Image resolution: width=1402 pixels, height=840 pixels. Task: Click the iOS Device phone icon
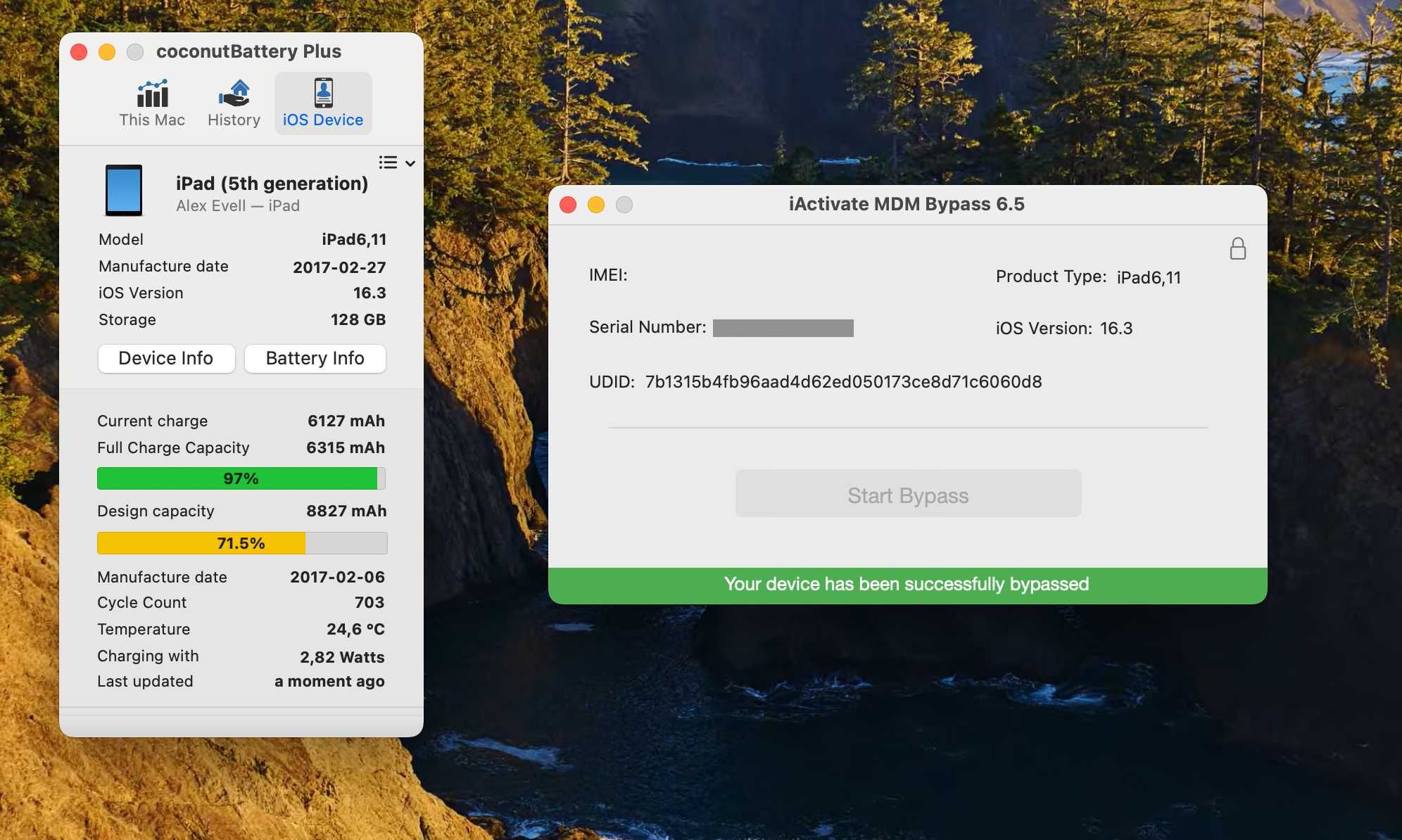[323, 93]
